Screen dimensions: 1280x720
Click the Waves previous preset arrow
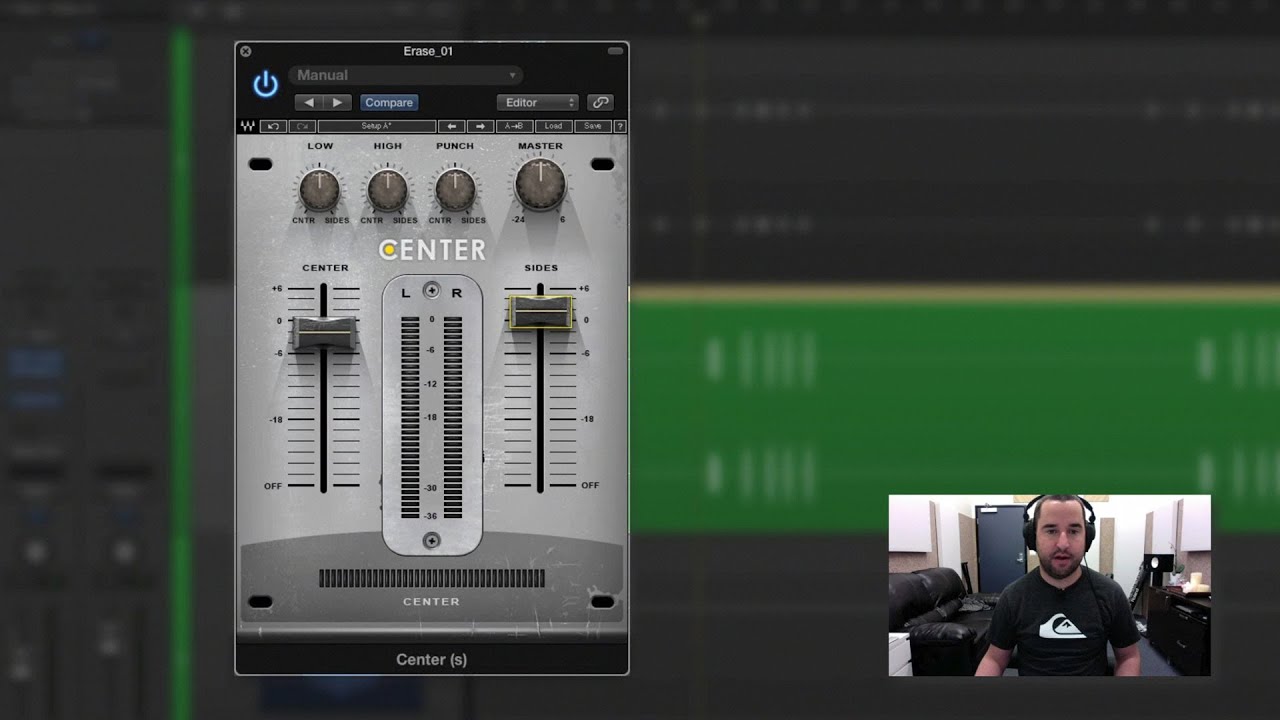pyautogui.click(x=452, y=126)
